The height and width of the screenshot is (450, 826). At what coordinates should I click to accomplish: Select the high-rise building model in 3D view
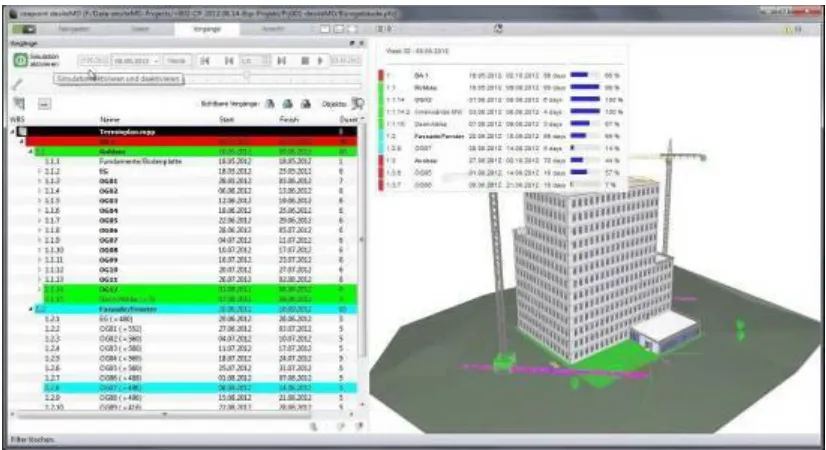(593, 269)
